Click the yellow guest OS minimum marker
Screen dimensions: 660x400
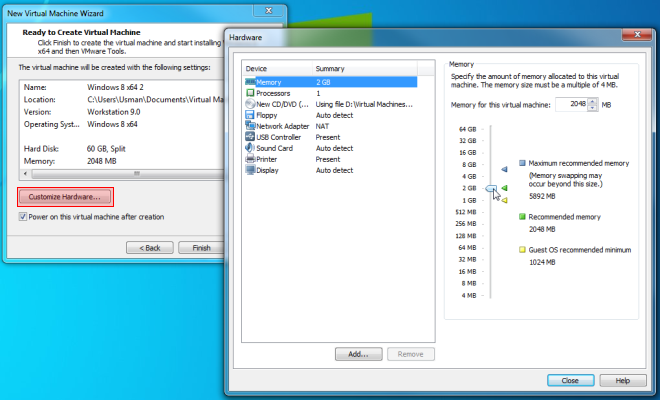coord(504,200)
